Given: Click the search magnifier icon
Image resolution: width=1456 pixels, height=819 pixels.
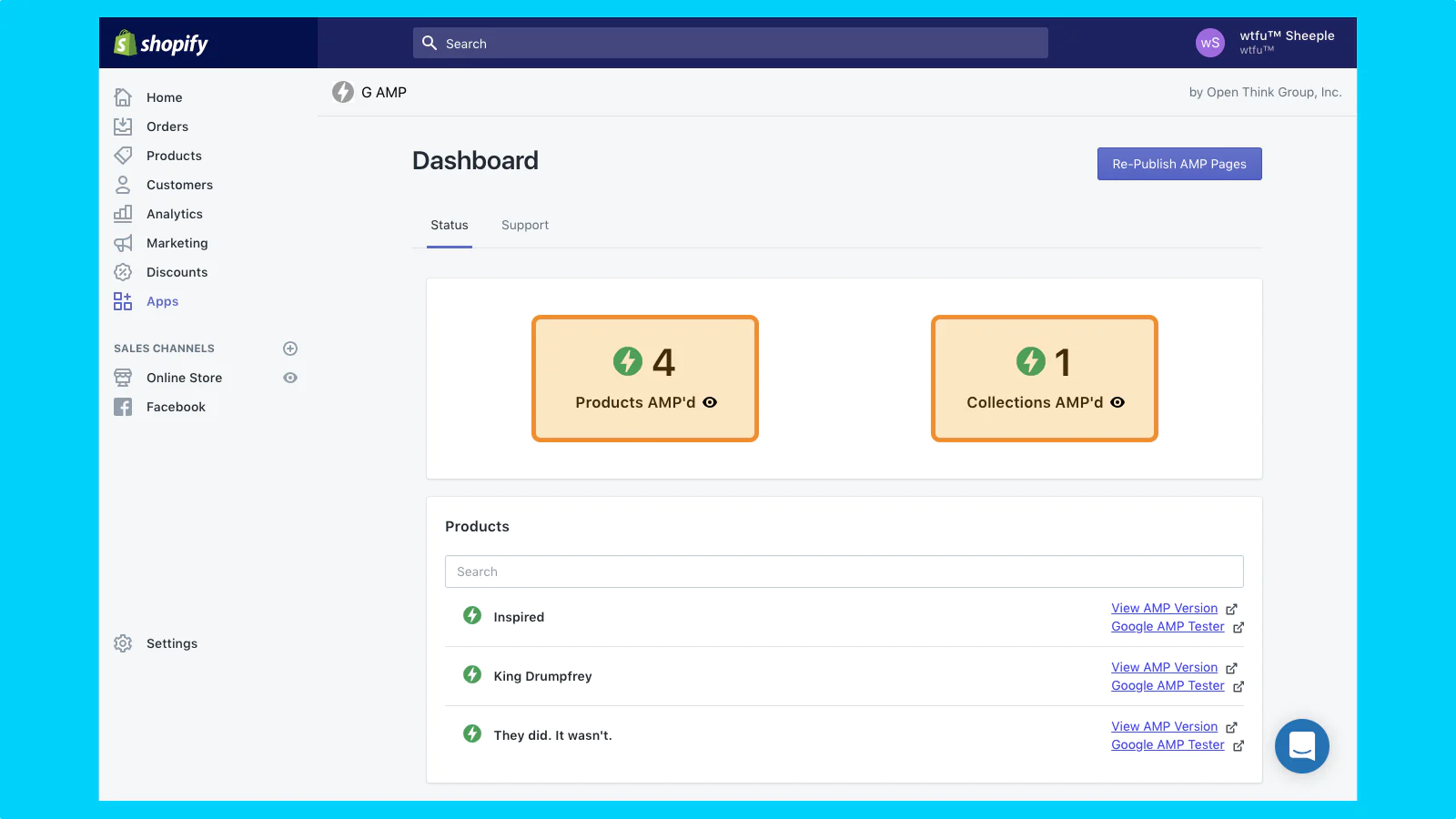Looking at the screenshot, I should [x=430, y=43].
